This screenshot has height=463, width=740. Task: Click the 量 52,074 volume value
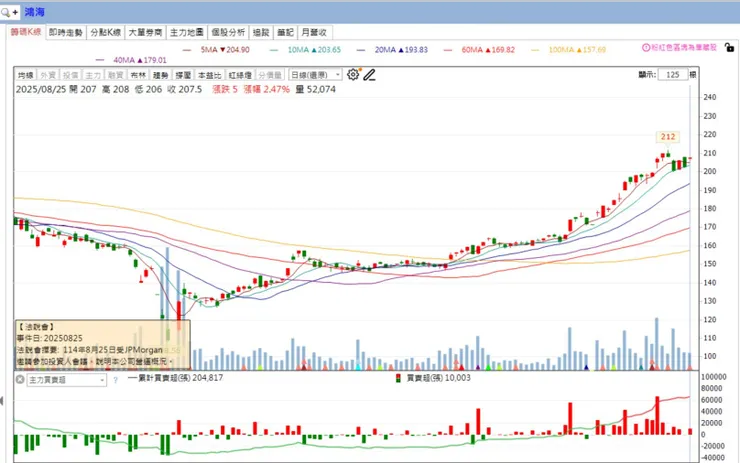click(316, 90)
